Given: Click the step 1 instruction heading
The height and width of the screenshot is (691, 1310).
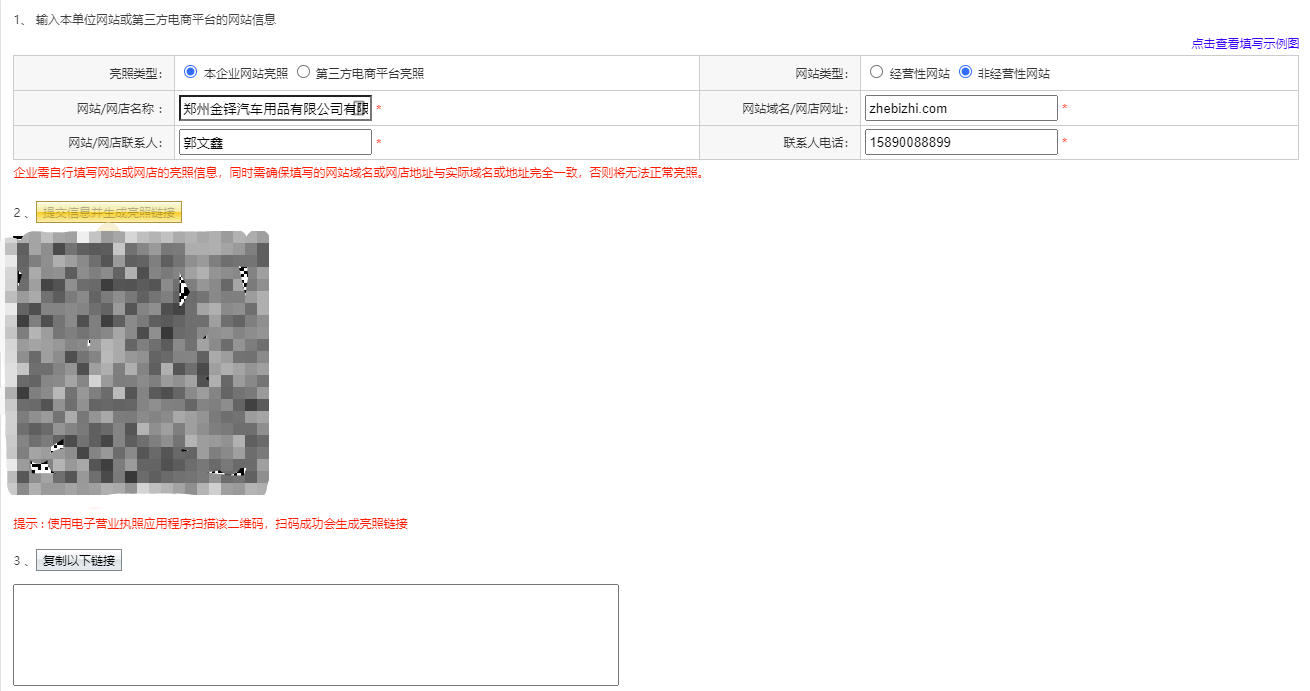Looking at the screenshot, I should pos(145,17).
